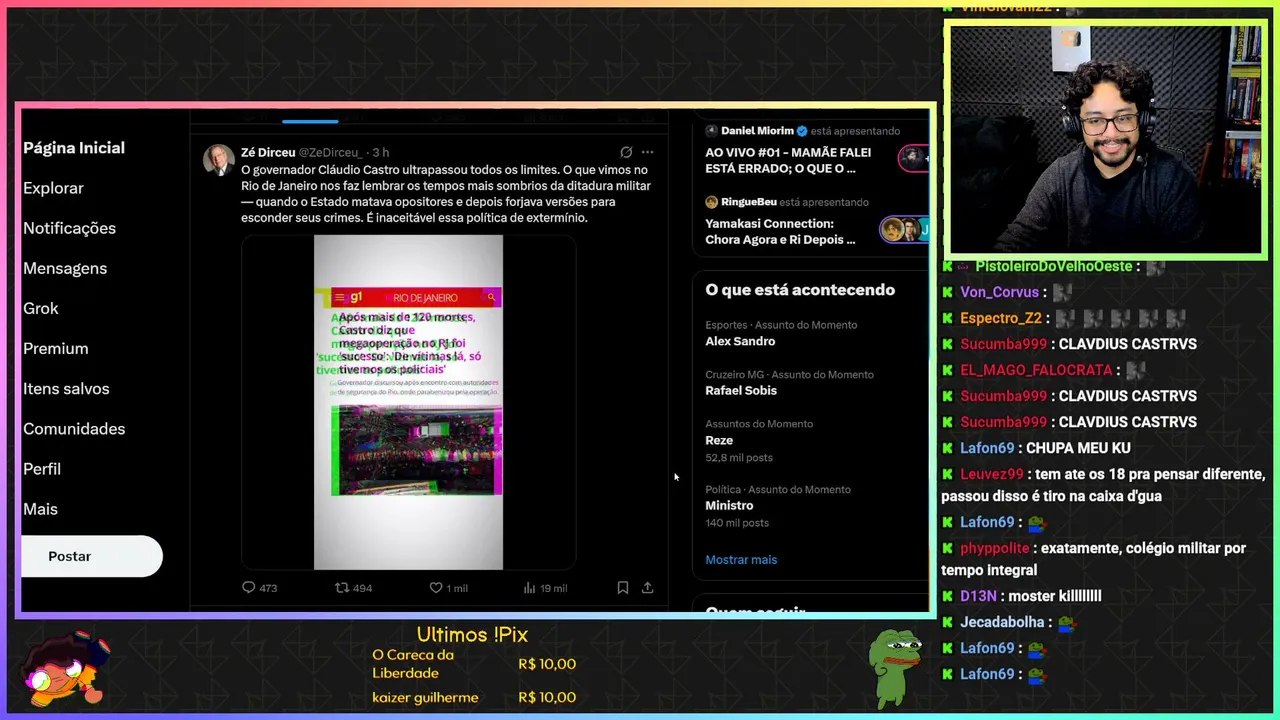The width and height of the screenshot is (1280, 720).
Task: Open Comunidades in the sidebar
Action: point(74,428)
